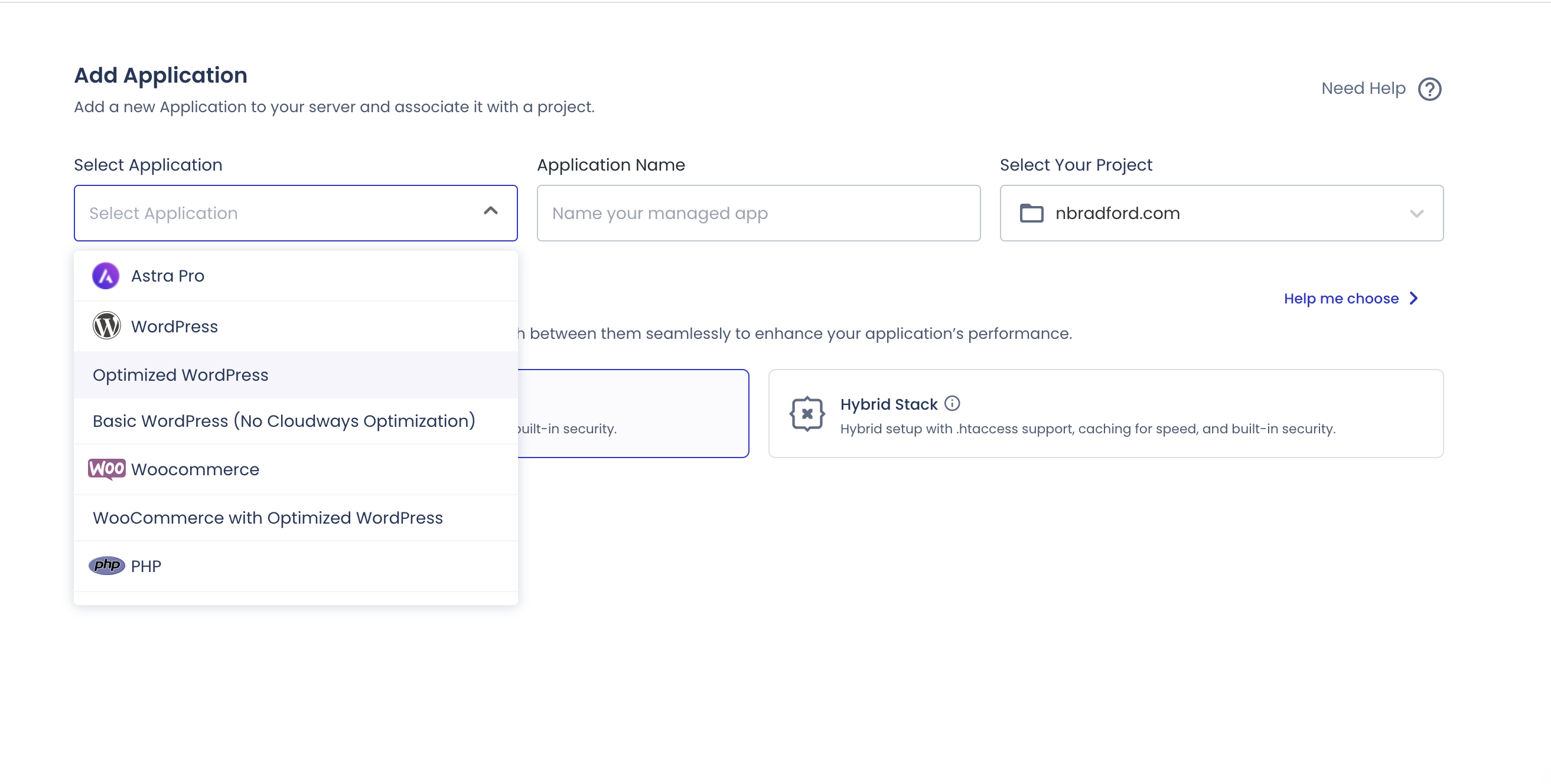
Task: Click the WordPress logo in the dropdown
Action: [x=106, y=326]
